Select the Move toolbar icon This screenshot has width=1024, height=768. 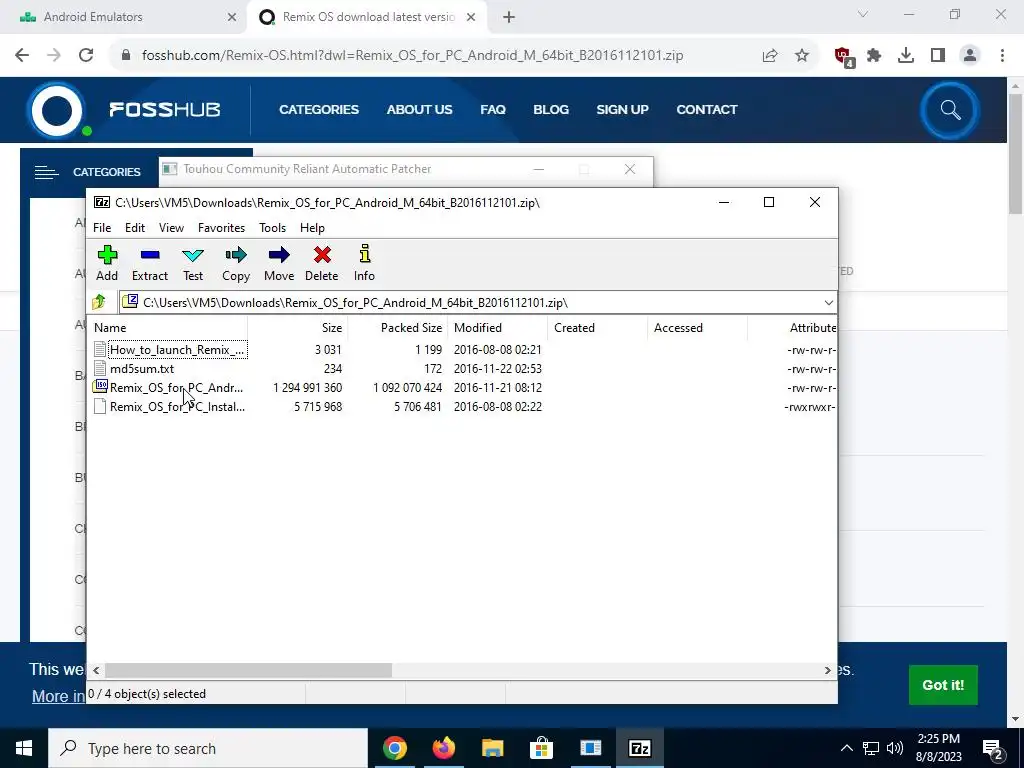click(x=279, y=263)
